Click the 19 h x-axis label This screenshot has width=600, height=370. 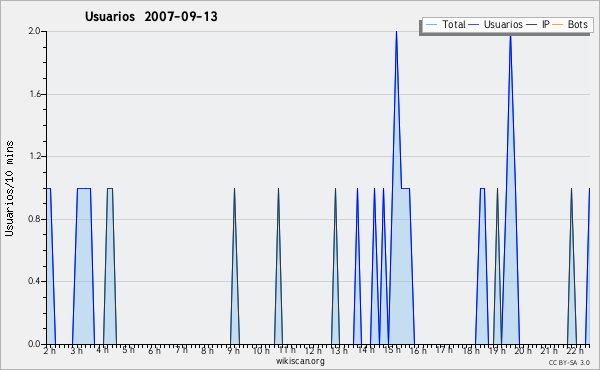[x=497, y=350]
